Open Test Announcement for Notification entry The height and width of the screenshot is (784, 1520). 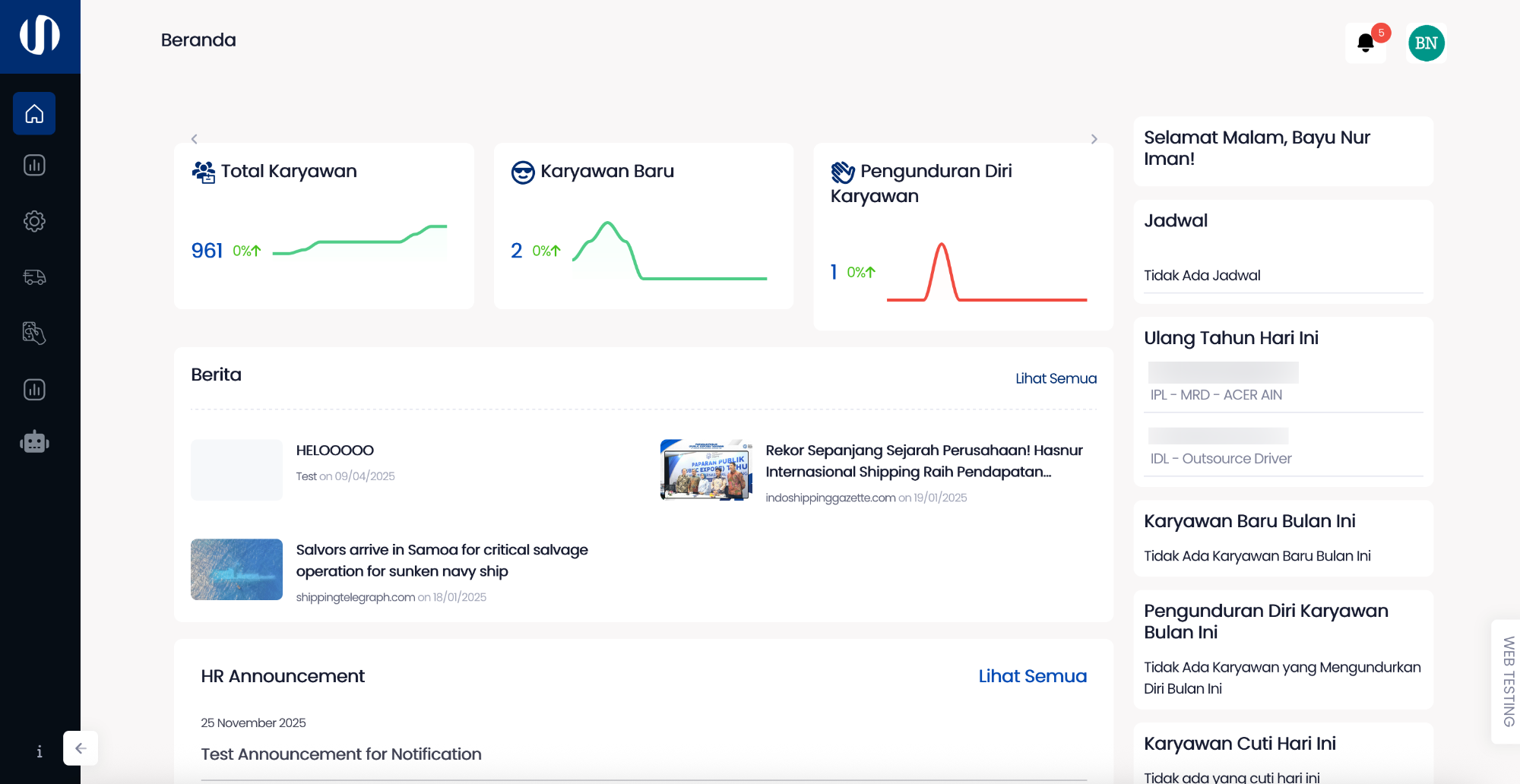(x=341, y=754)
